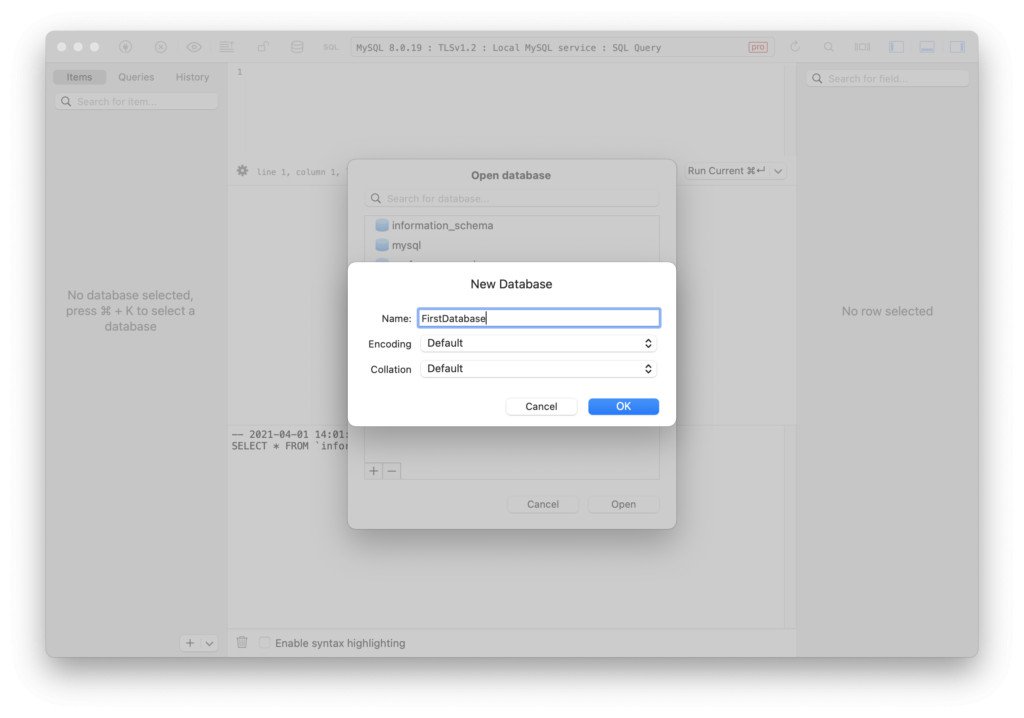
Task: Toggle the left sidebar panel icon
Action: 896,46
